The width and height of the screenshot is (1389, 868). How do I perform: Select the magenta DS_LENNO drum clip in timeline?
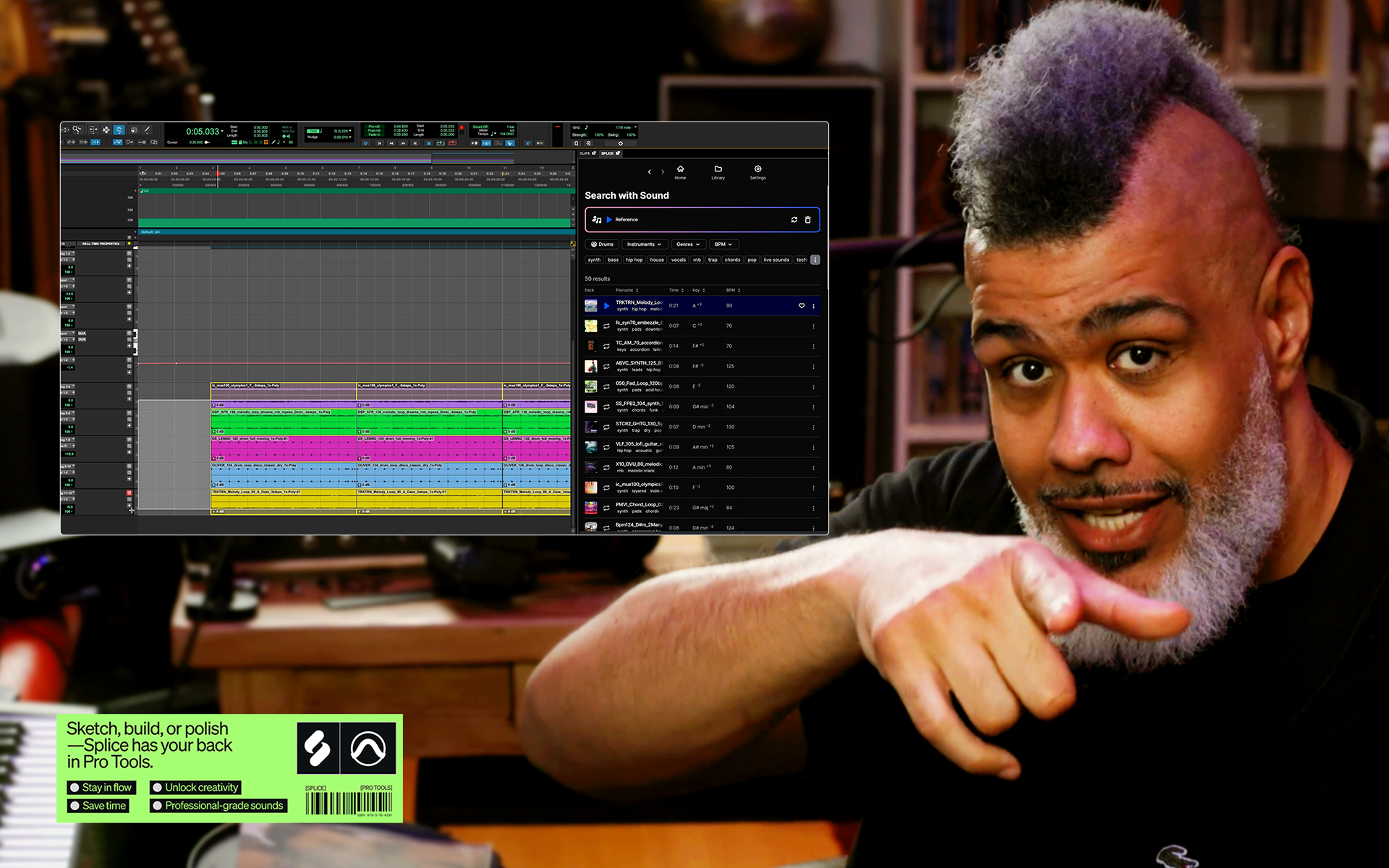tap(283, 448)
